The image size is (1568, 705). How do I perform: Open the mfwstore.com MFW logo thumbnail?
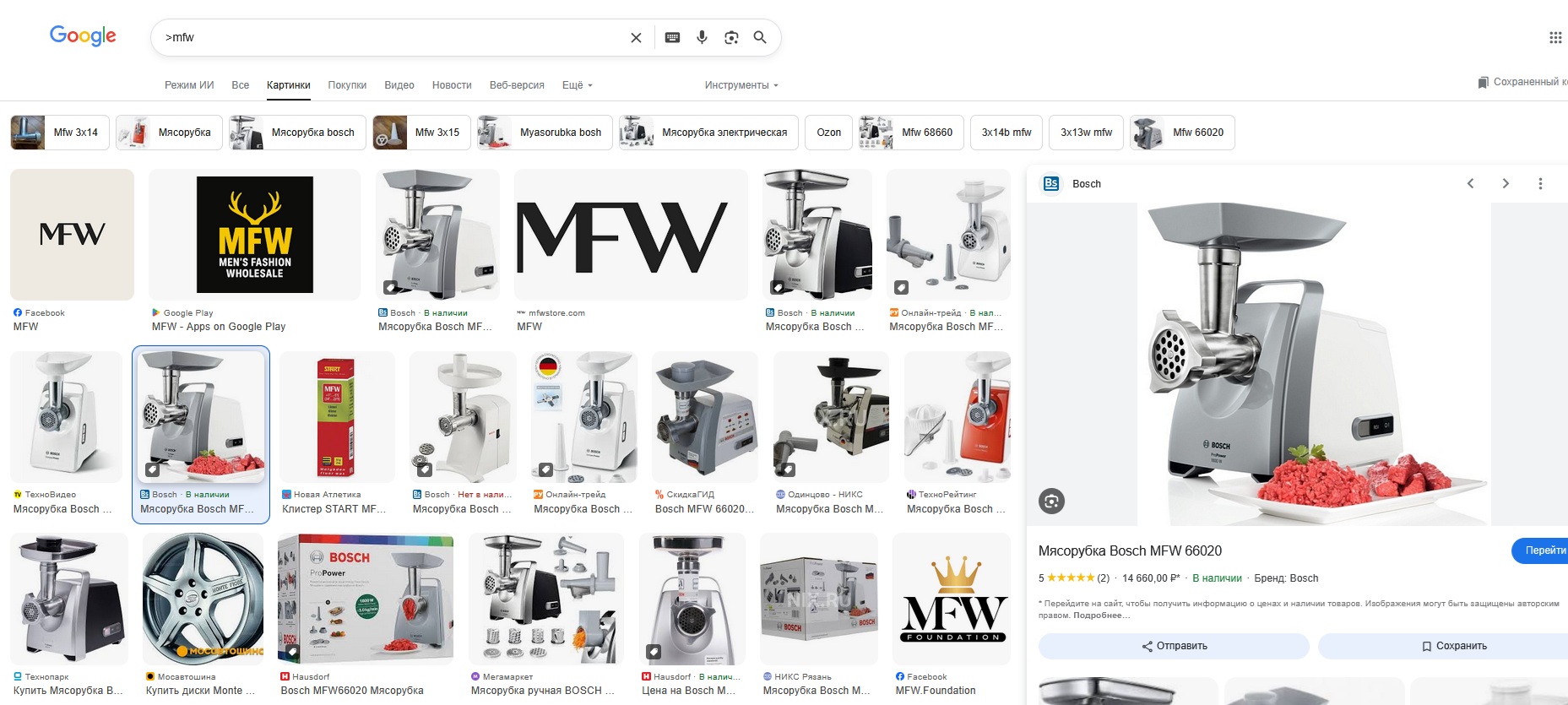(x=631, y=235)
